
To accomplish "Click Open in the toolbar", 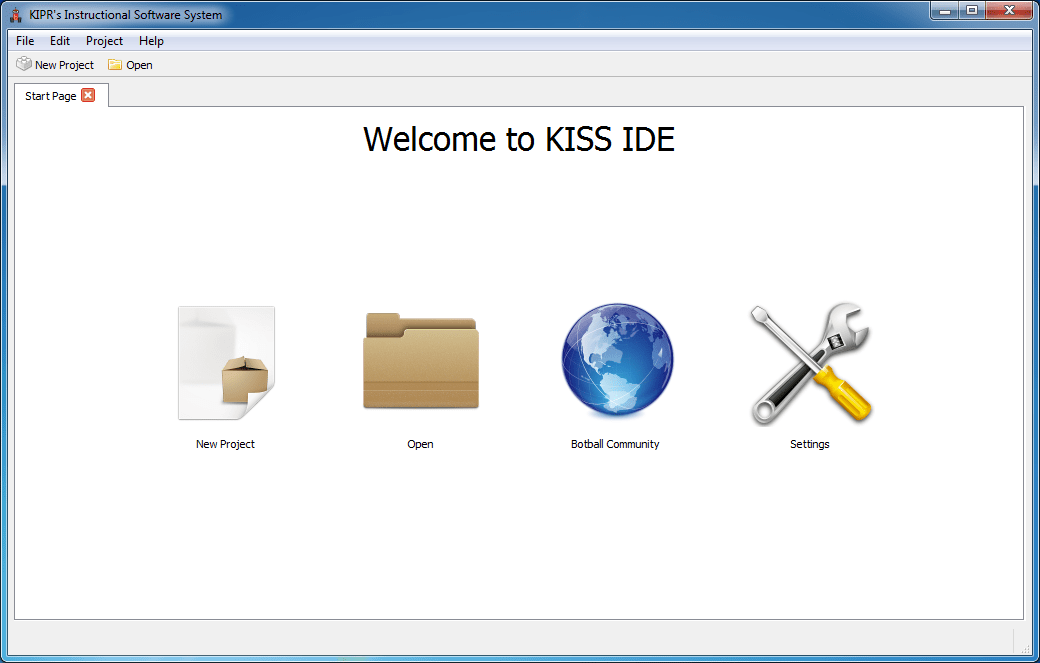I will click(x=131, y=64).
